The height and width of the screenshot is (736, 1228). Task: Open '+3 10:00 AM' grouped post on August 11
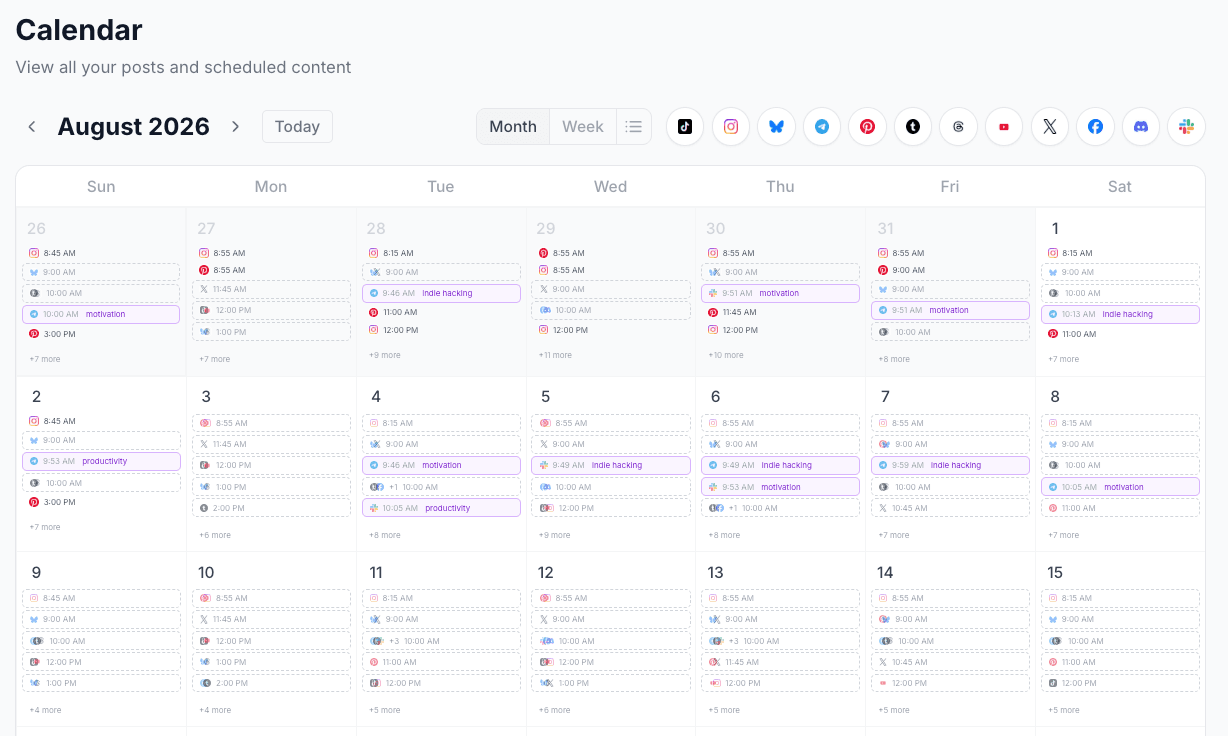tap(441, 641)
